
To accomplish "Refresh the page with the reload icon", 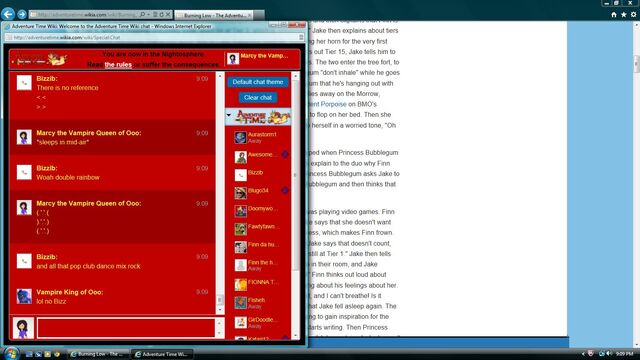I will click(162, 15).
